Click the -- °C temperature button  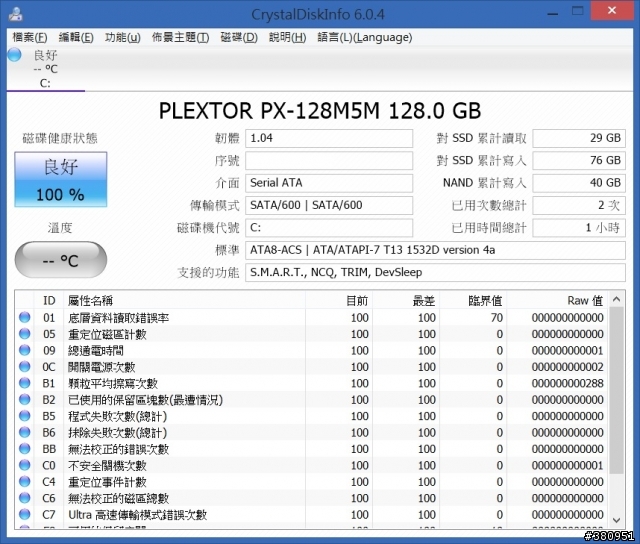tap(61, 260)
